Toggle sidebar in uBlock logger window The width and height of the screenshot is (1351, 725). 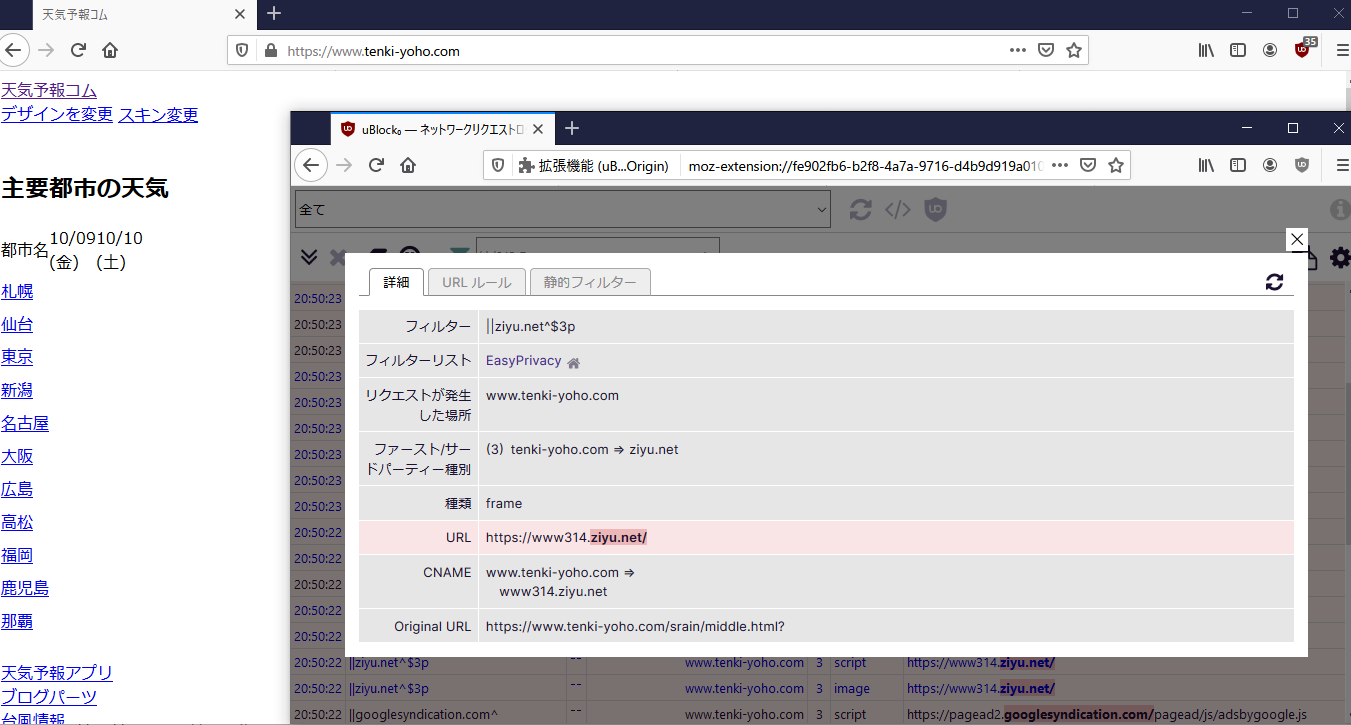(1238, 165)
